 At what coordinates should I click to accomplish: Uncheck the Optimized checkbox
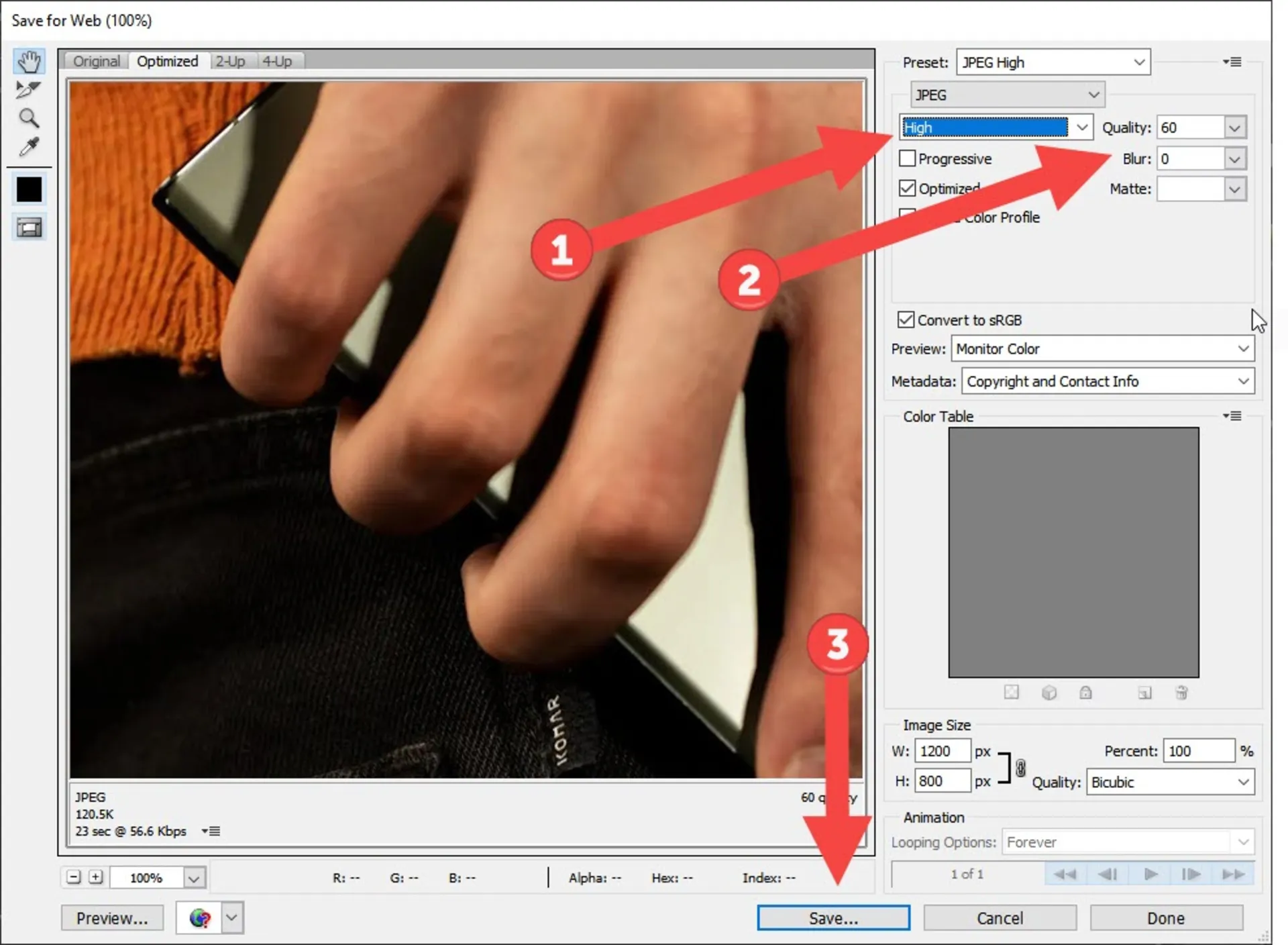point(907,188)
